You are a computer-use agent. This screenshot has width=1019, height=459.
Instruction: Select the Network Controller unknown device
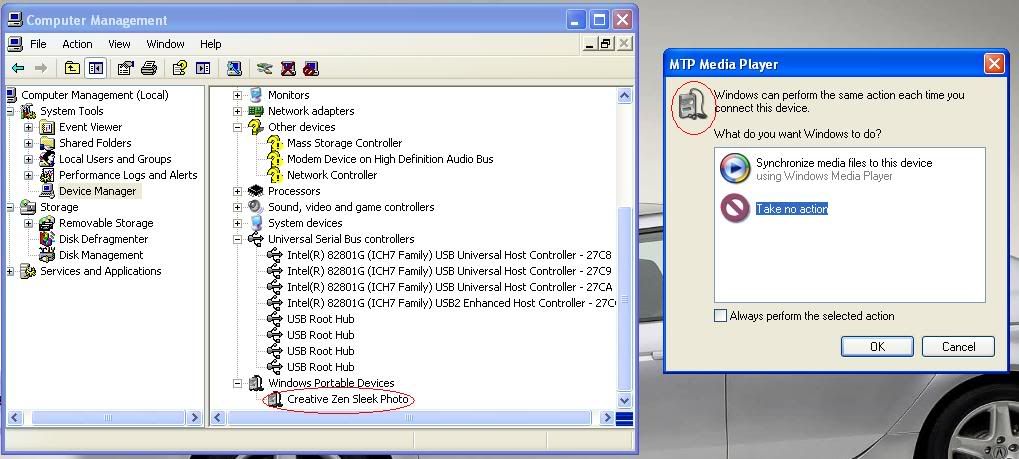(332, 176)
